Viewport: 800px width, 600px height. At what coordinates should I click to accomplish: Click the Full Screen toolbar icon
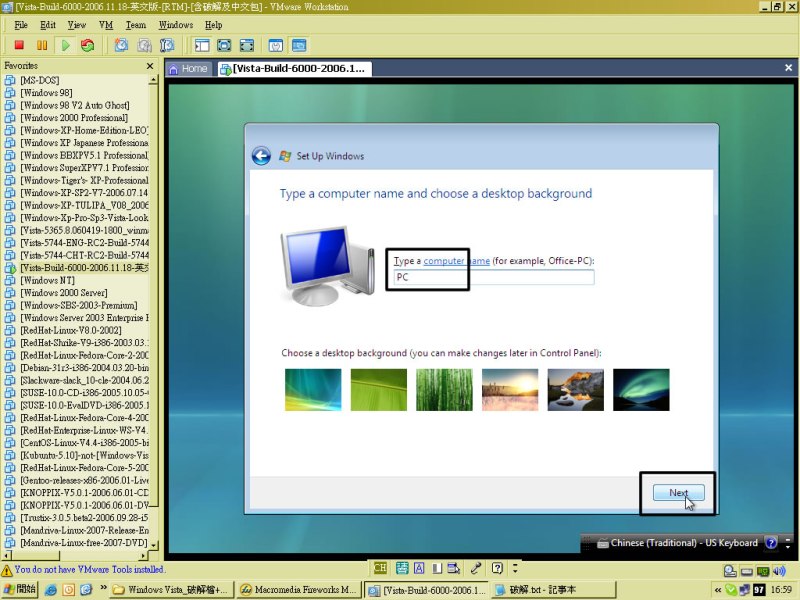click(247, 45)
